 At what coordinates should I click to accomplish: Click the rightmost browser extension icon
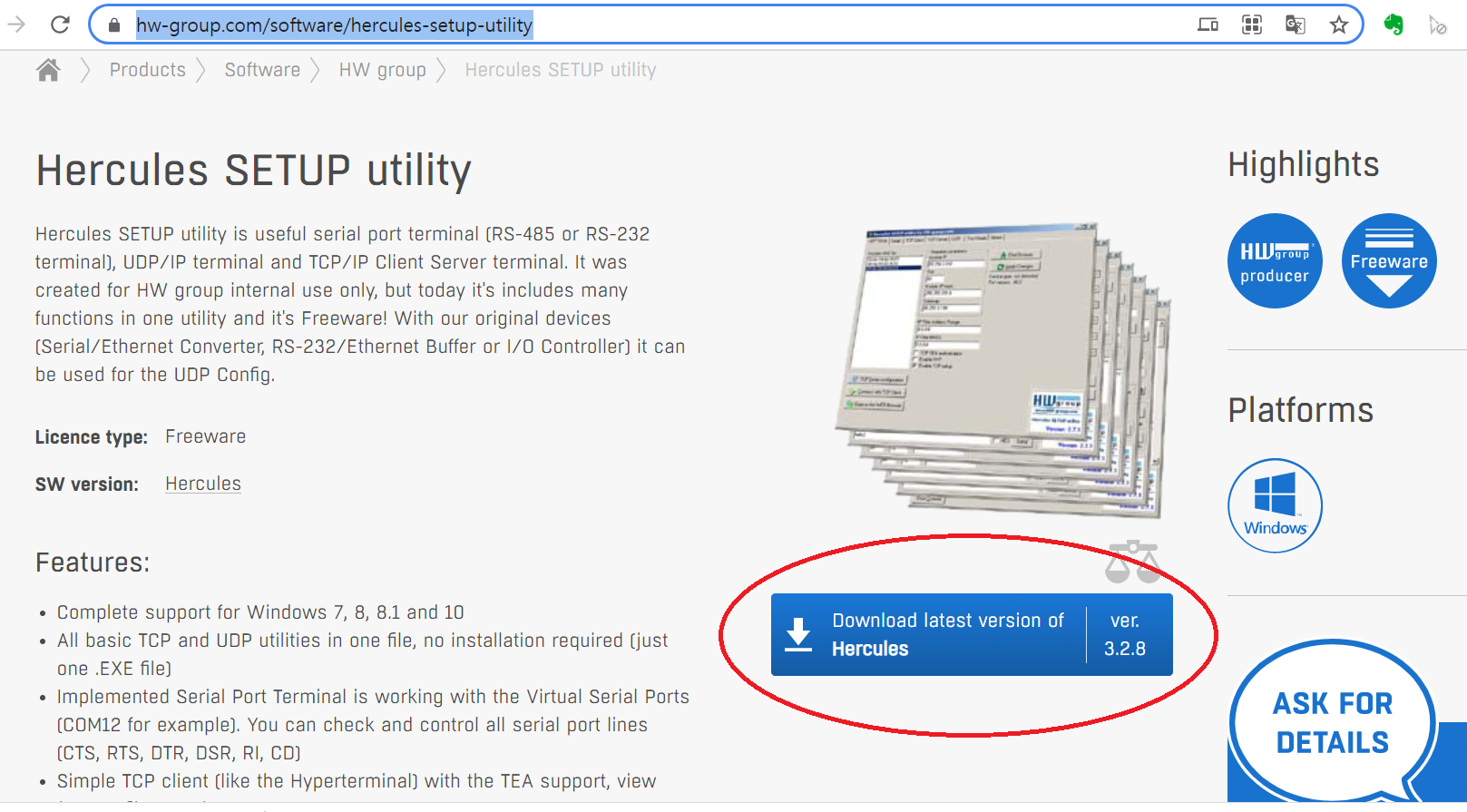click(x=1437, y=24)
